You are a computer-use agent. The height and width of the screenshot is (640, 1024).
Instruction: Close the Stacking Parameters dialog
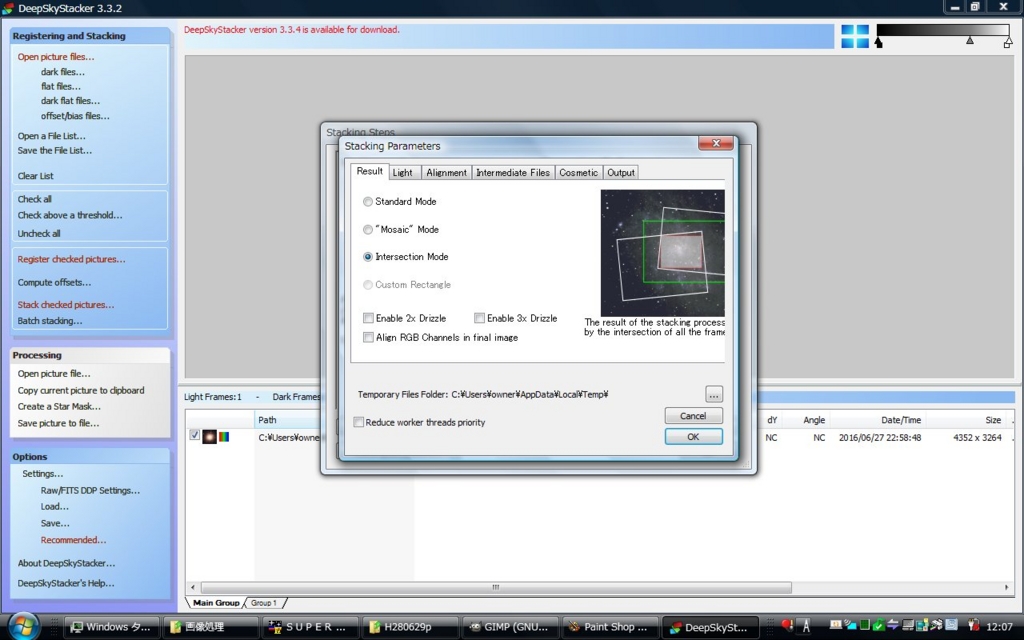(716, 143)
